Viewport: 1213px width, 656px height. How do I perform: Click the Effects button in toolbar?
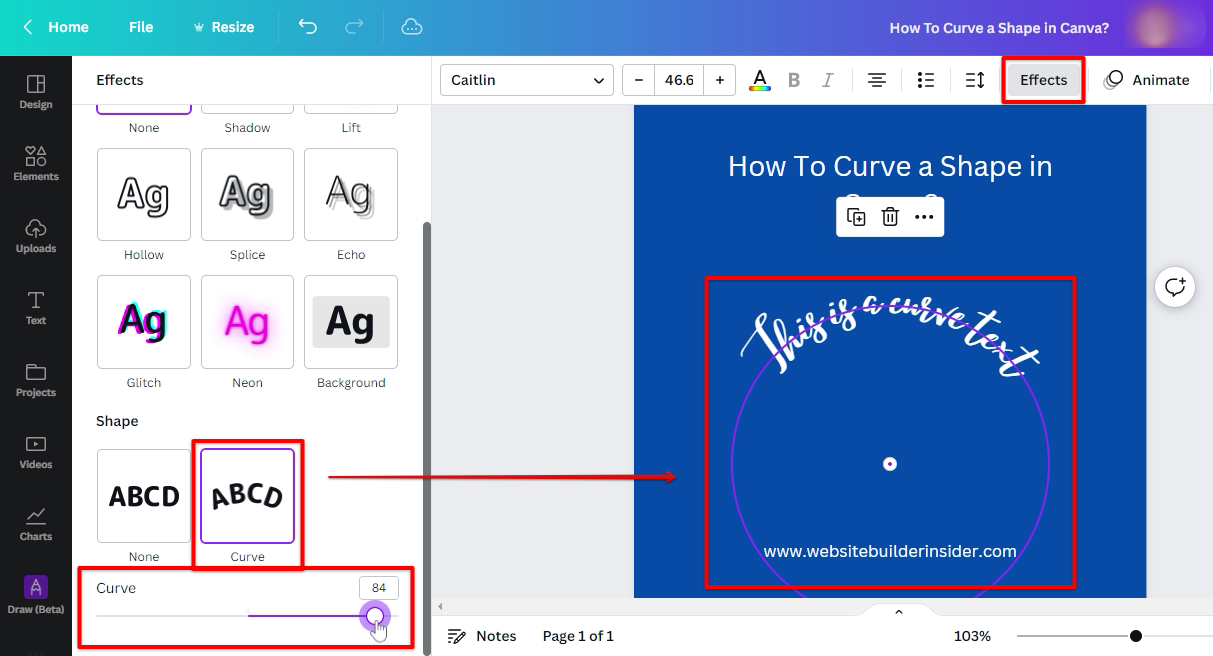click(x=1043, y=80)
